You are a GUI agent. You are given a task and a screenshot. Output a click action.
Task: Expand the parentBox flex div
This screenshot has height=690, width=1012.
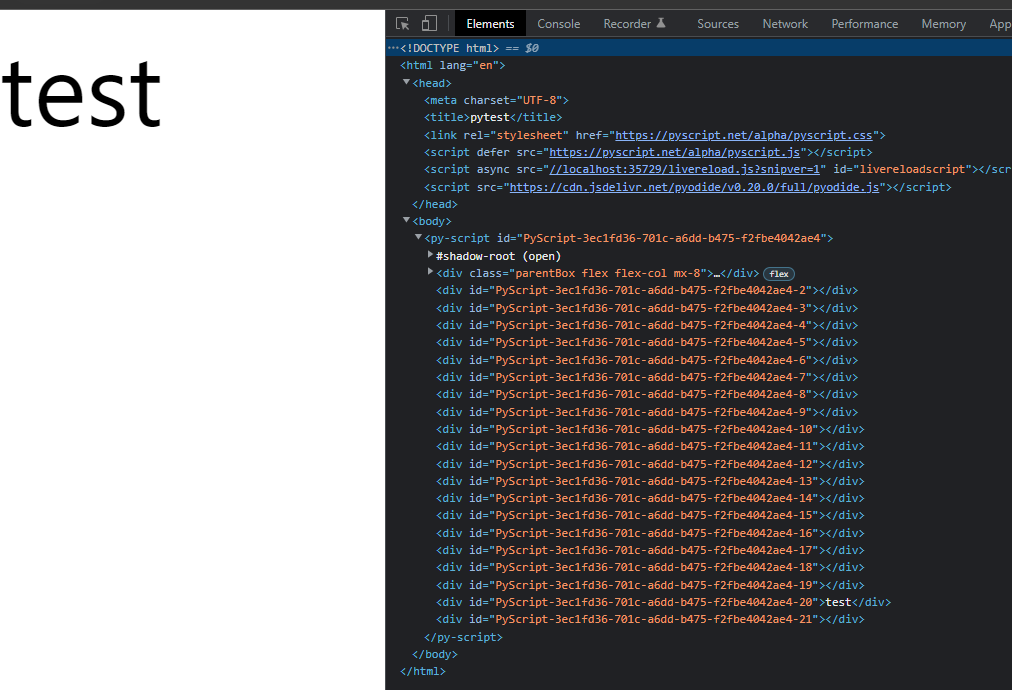(x=430, y=273)
